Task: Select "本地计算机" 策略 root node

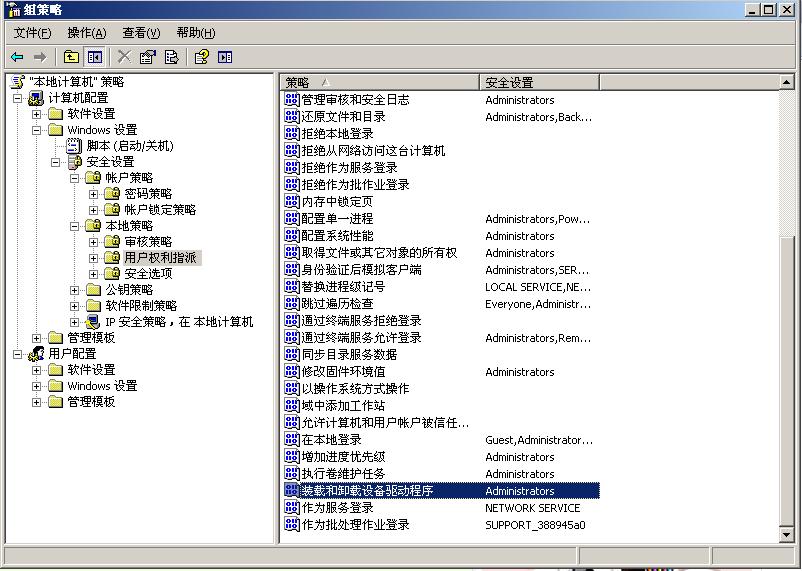Action: pos(76,82)
